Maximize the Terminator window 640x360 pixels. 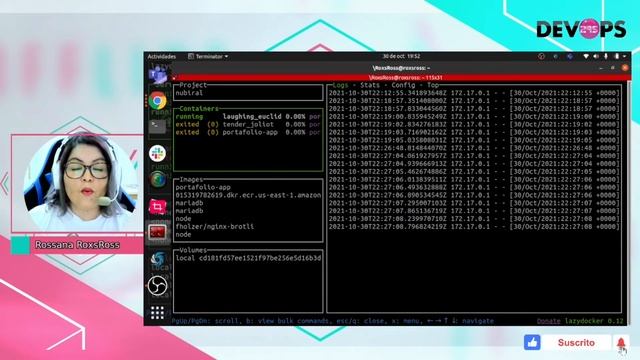pyautogui.click(x=613, y=68)
